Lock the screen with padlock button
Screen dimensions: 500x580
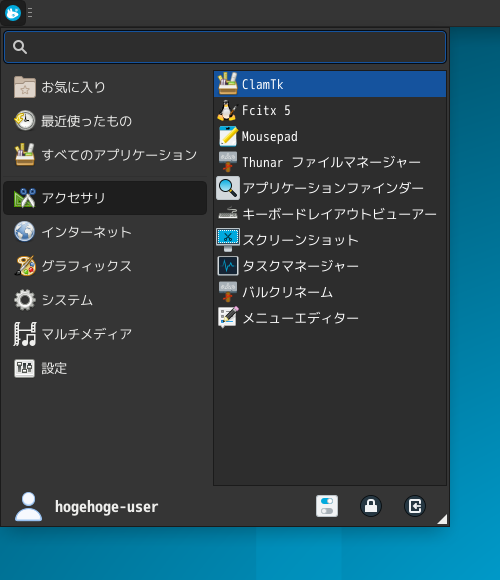(x=371, y=506)
